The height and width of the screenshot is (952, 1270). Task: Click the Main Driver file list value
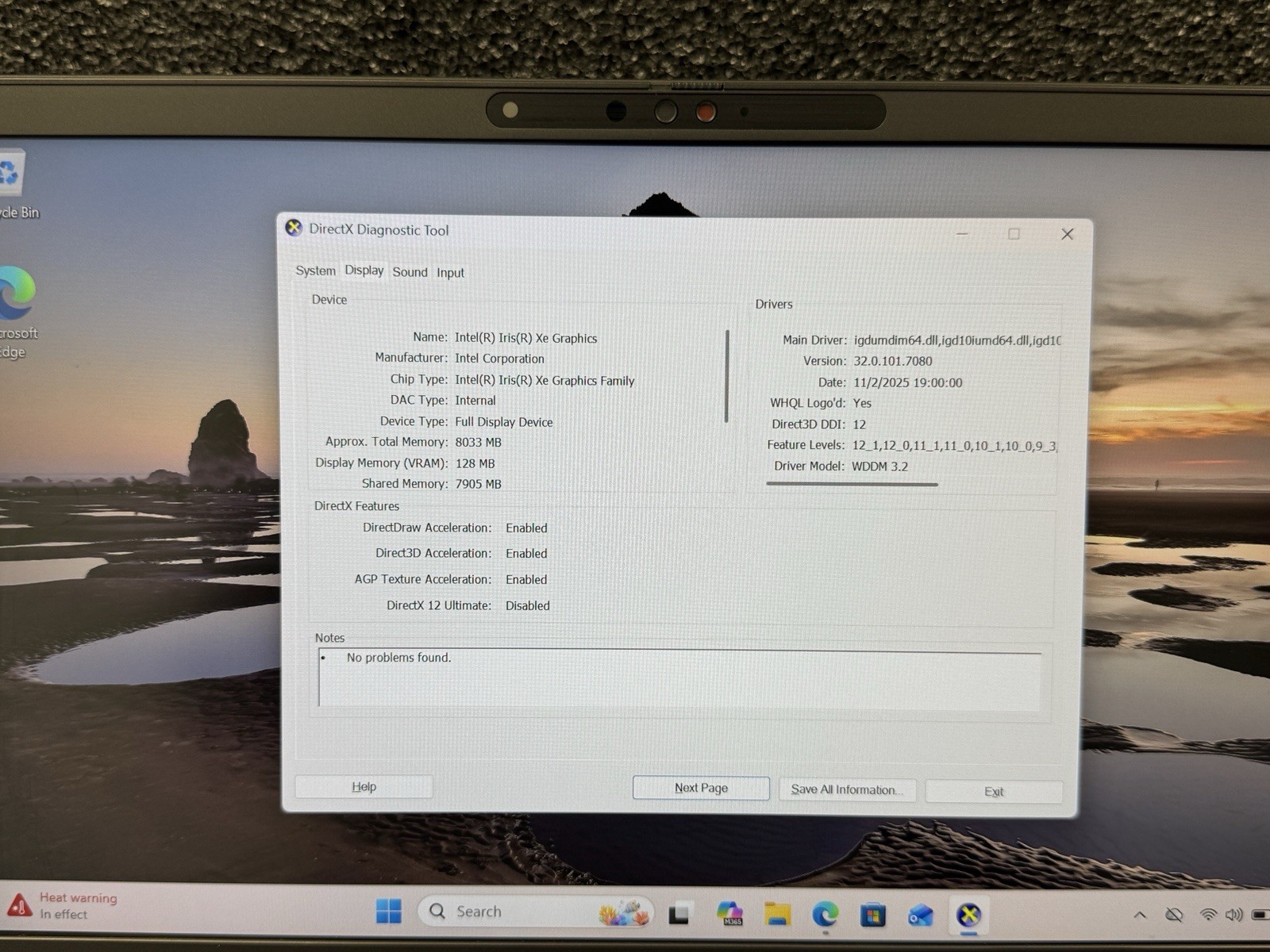956,340
